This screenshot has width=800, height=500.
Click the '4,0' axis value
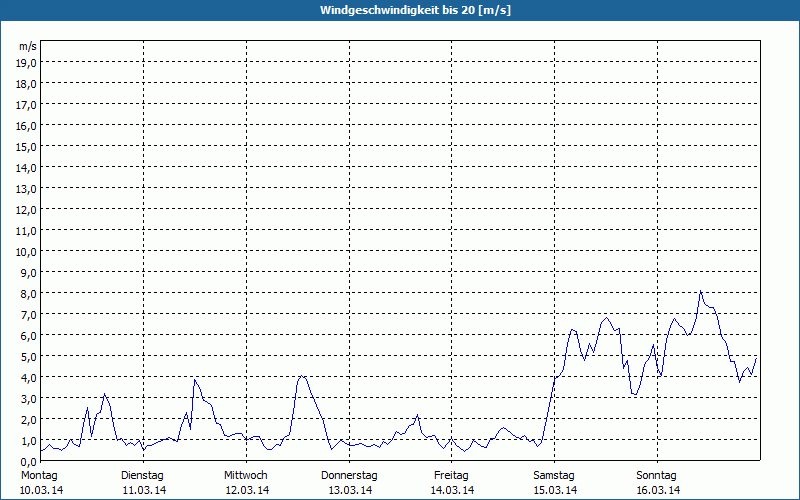[x=29, y=378]
